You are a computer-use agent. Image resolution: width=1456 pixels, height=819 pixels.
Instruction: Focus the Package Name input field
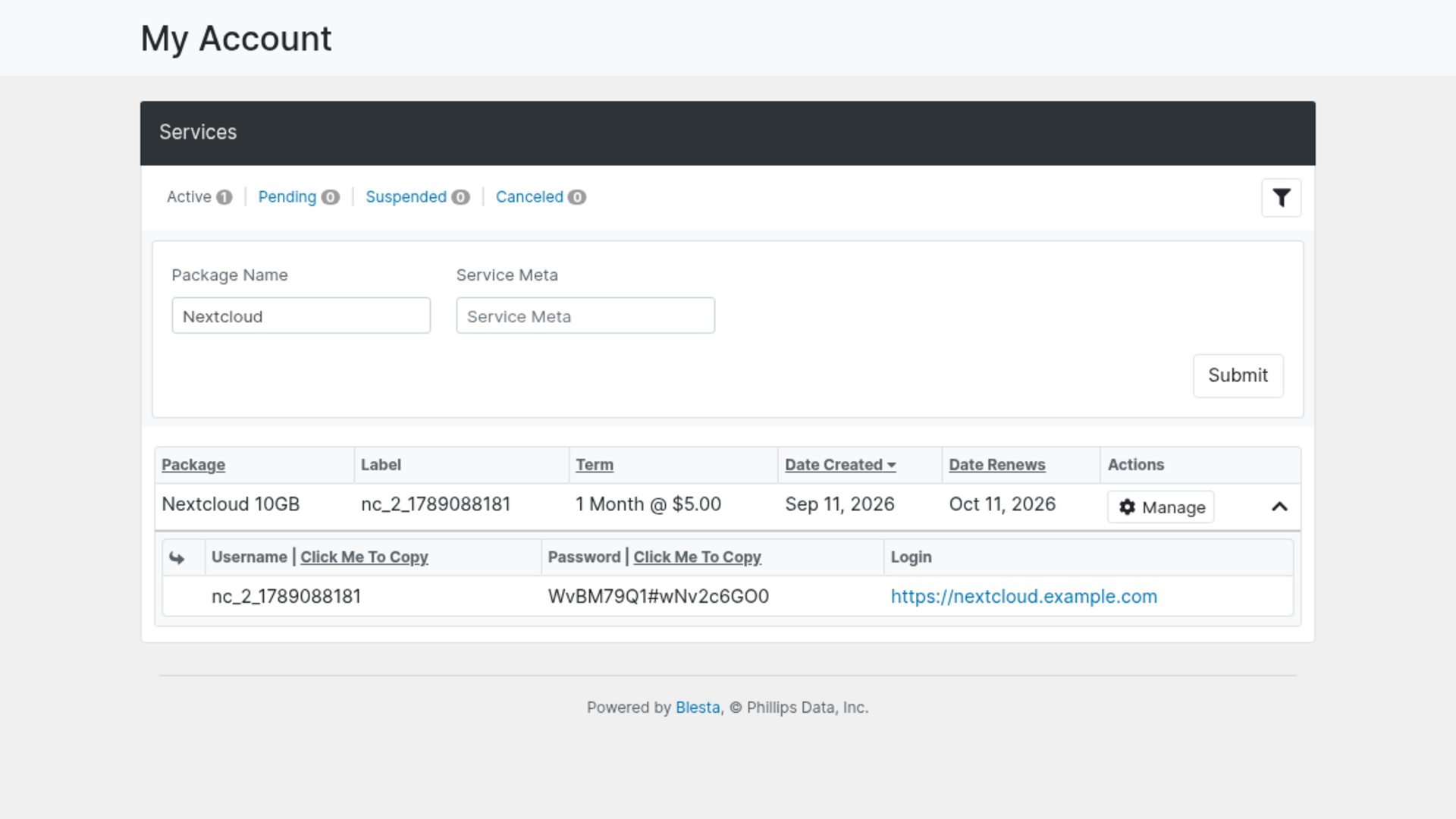(301, 315)
